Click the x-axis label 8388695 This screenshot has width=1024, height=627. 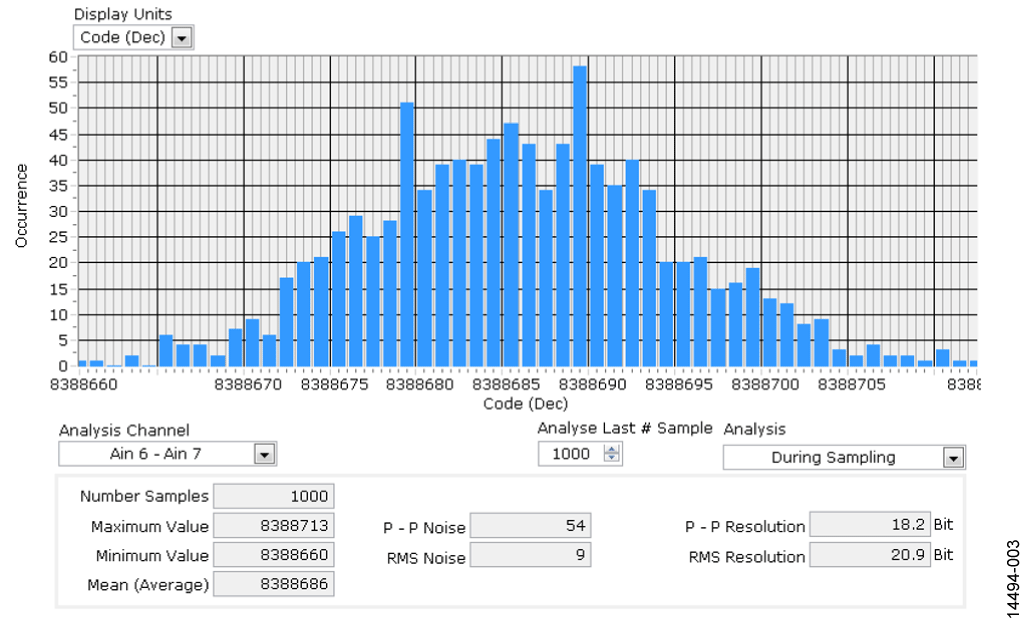(x=679, y=385)
